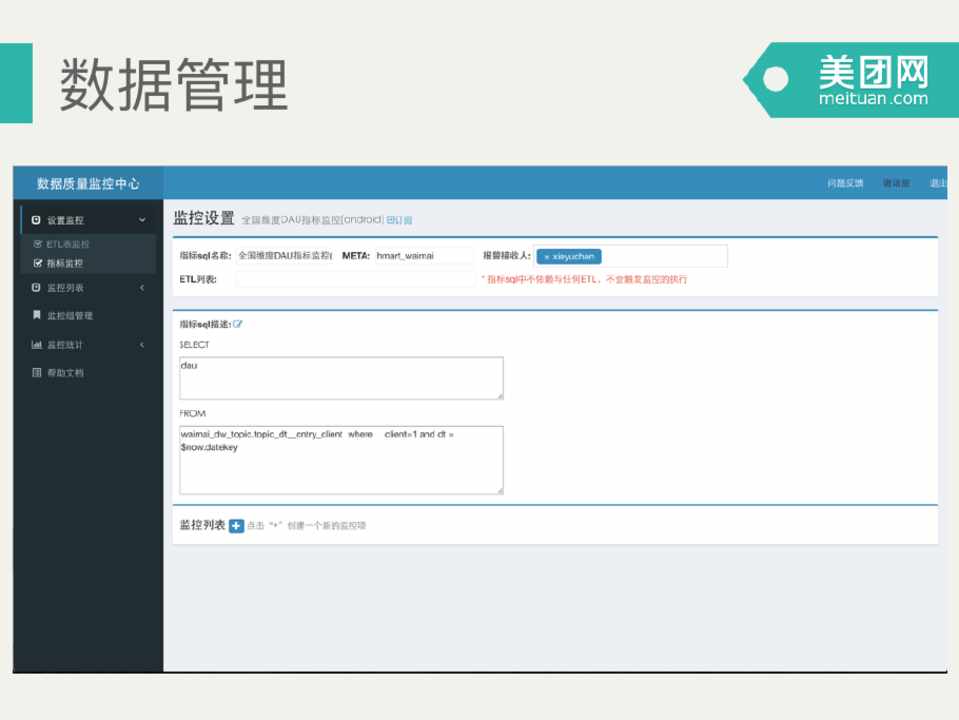Click the 监控列表 sidebar icon
This screenshot has width=959, height=720.
[x=37, y=288]
